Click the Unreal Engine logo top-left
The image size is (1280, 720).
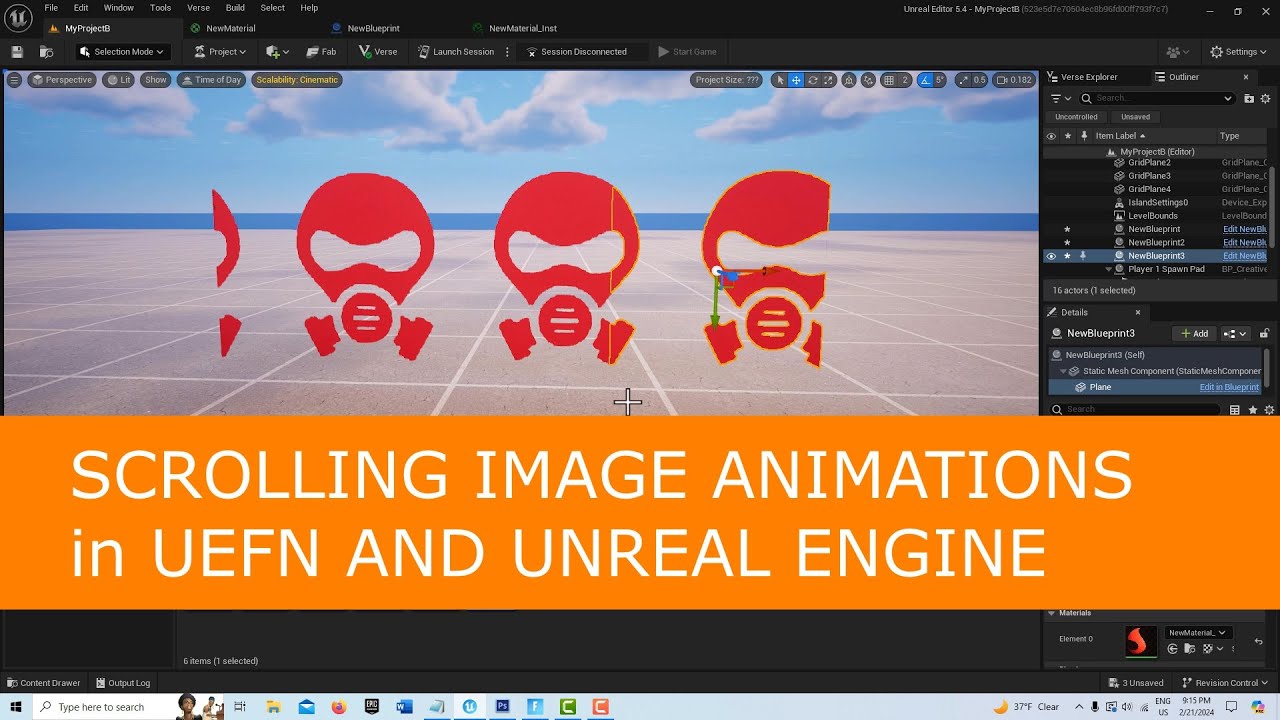18,16
